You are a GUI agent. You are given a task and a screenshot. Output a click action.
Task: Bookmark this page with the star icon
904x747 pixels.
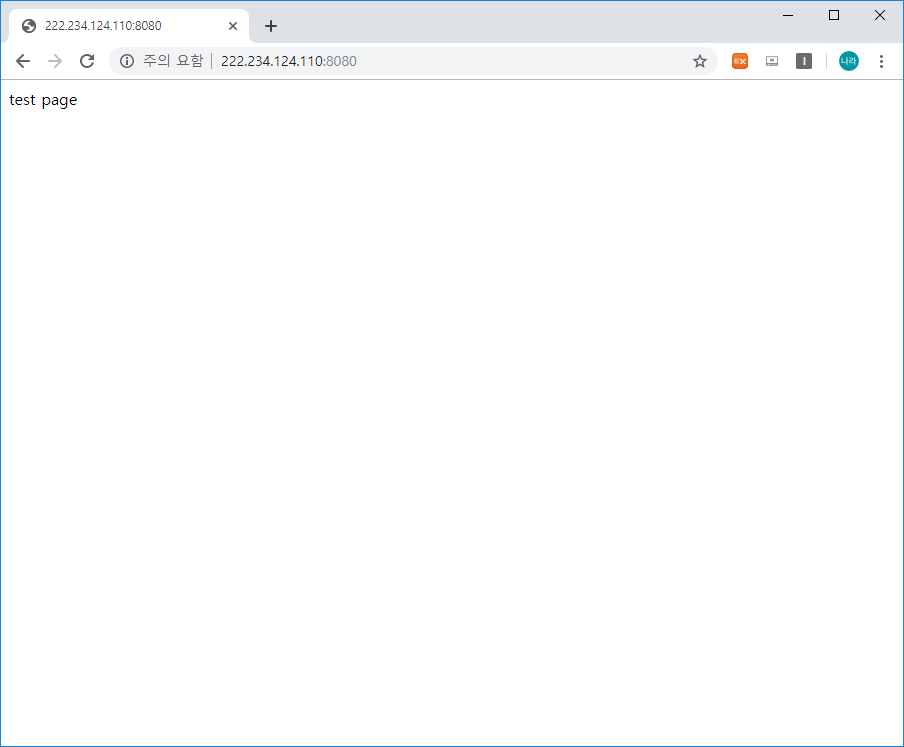tap(699, 61)
